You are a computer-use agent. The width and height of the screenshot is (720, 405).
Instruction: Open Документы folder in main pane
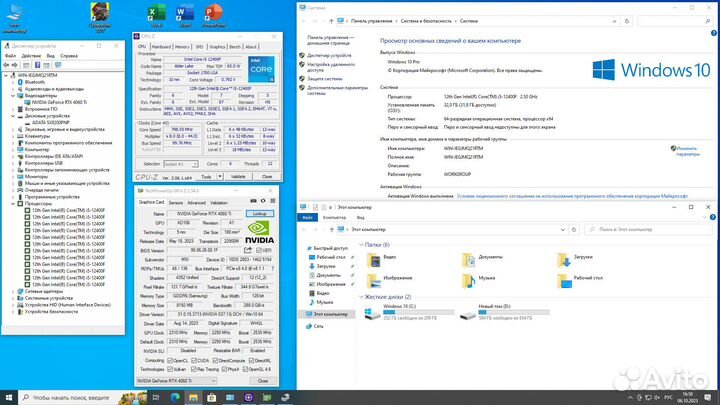482,259
